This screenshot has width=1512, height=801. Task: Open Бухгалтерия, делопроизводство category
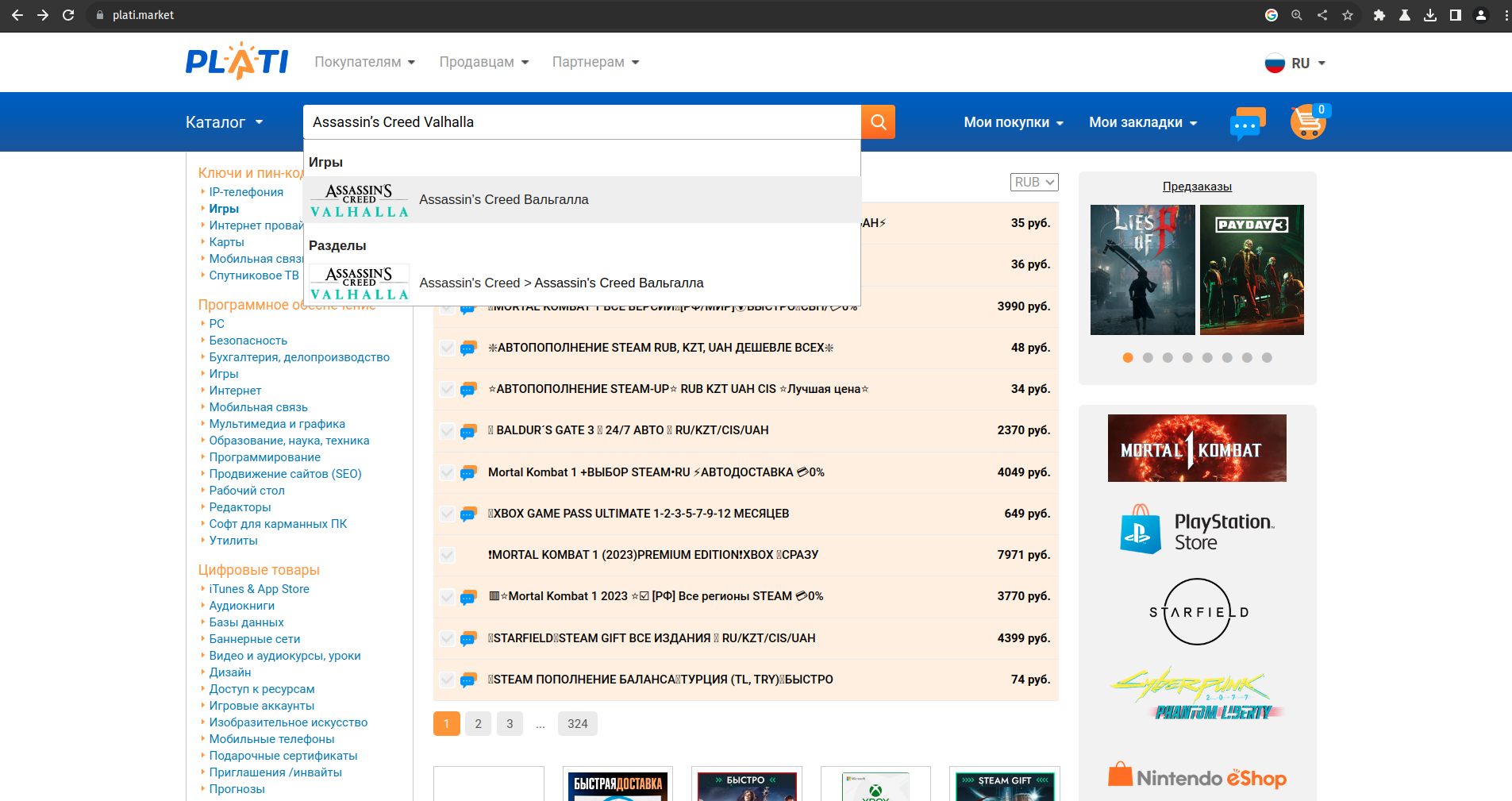[x=299, y=357]
